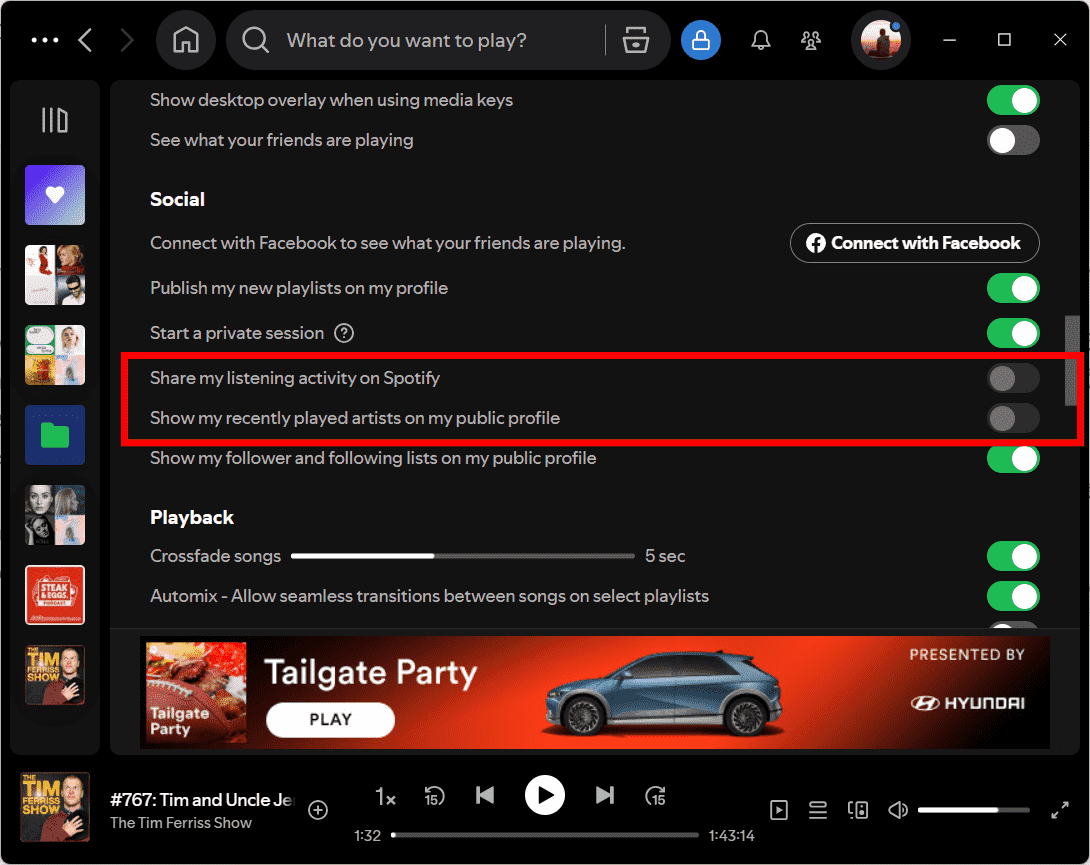Turn off Automix toggle
Viewport: 1090px width, 865px height.
(x=1013, y=597)
